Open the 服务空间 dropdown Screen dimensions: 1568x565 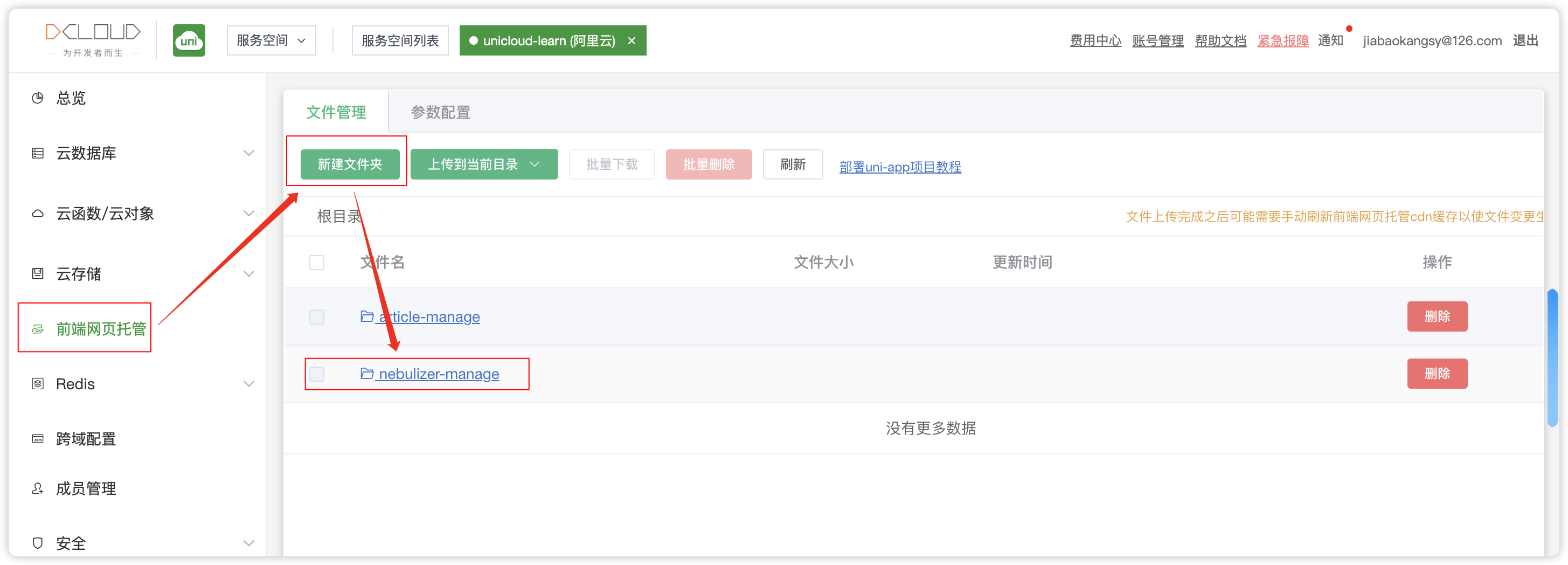[x=271, y=41]
